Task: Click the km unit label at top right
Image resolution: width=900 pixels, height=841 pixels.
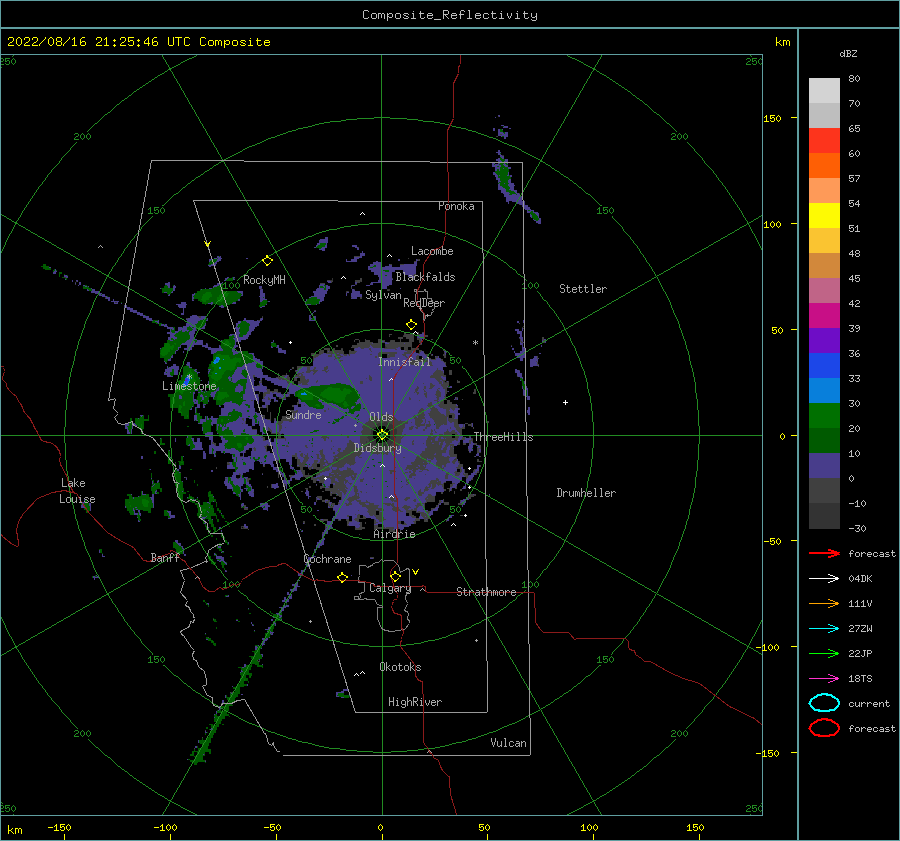Action: coord(782,42)
